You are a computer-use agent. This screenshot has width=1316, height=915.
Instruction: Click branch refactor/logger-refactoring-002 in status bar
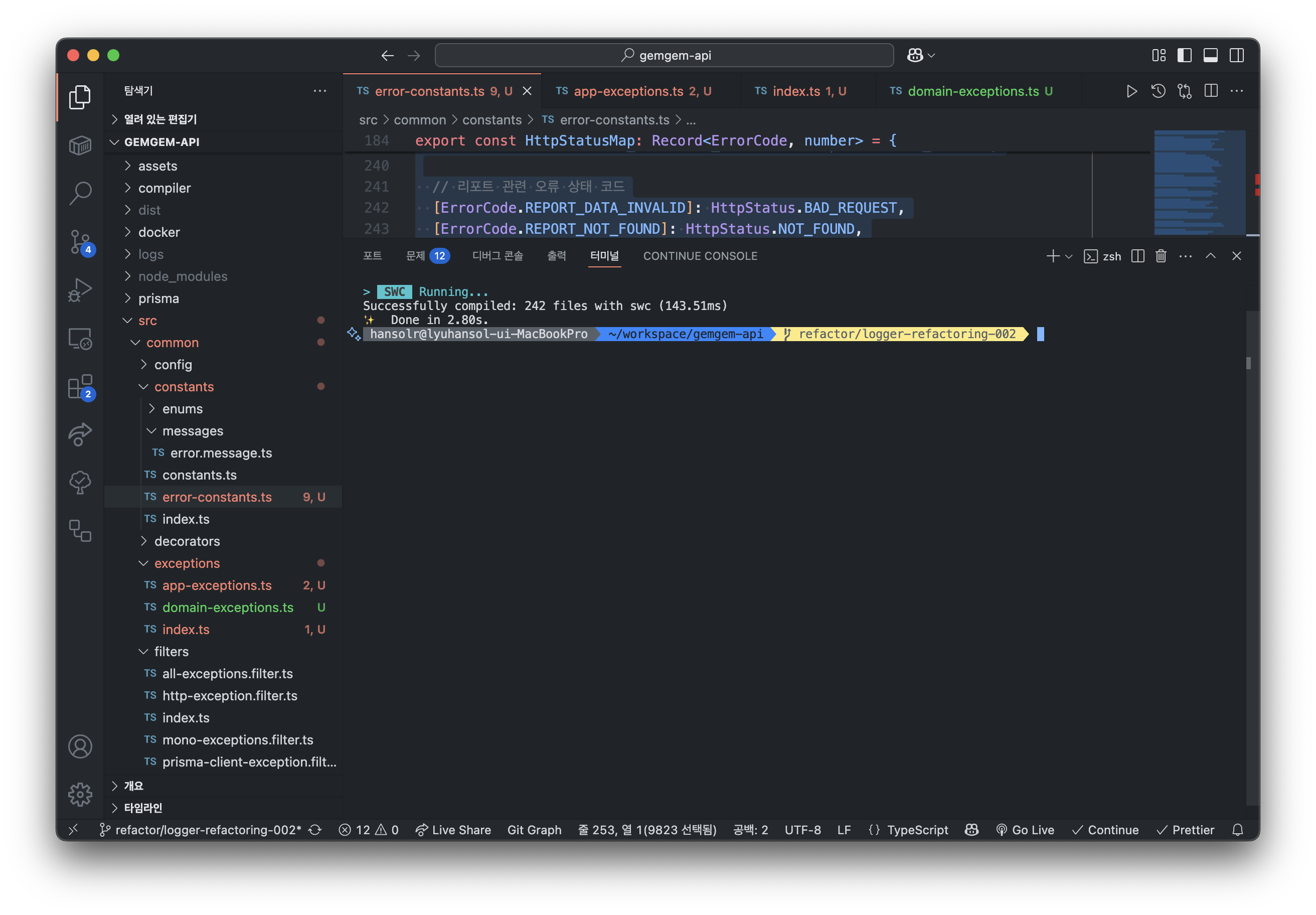[x=201, y=830]
